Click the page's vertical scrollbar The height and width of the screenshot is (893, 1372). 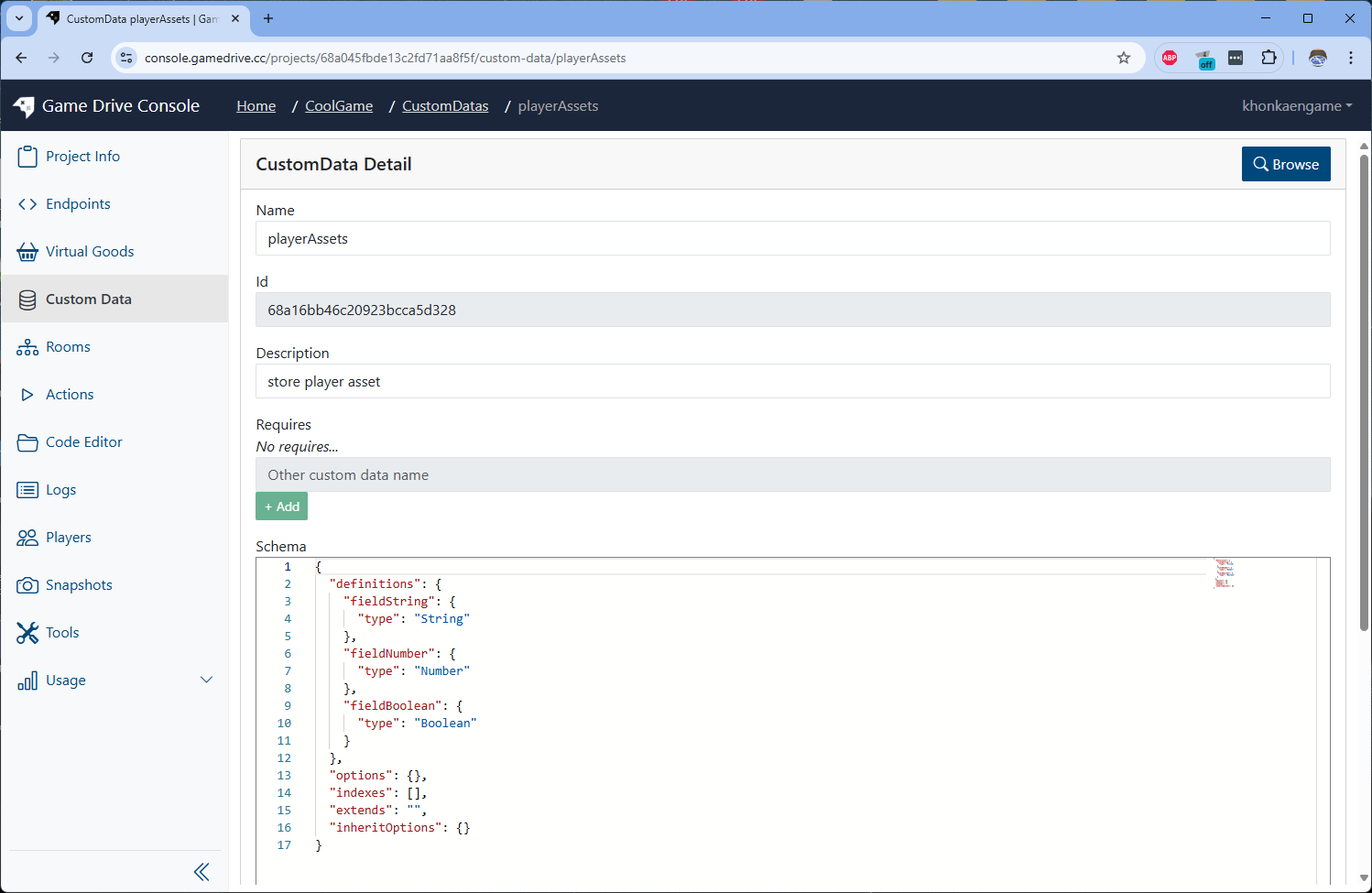pos(1364,394)
